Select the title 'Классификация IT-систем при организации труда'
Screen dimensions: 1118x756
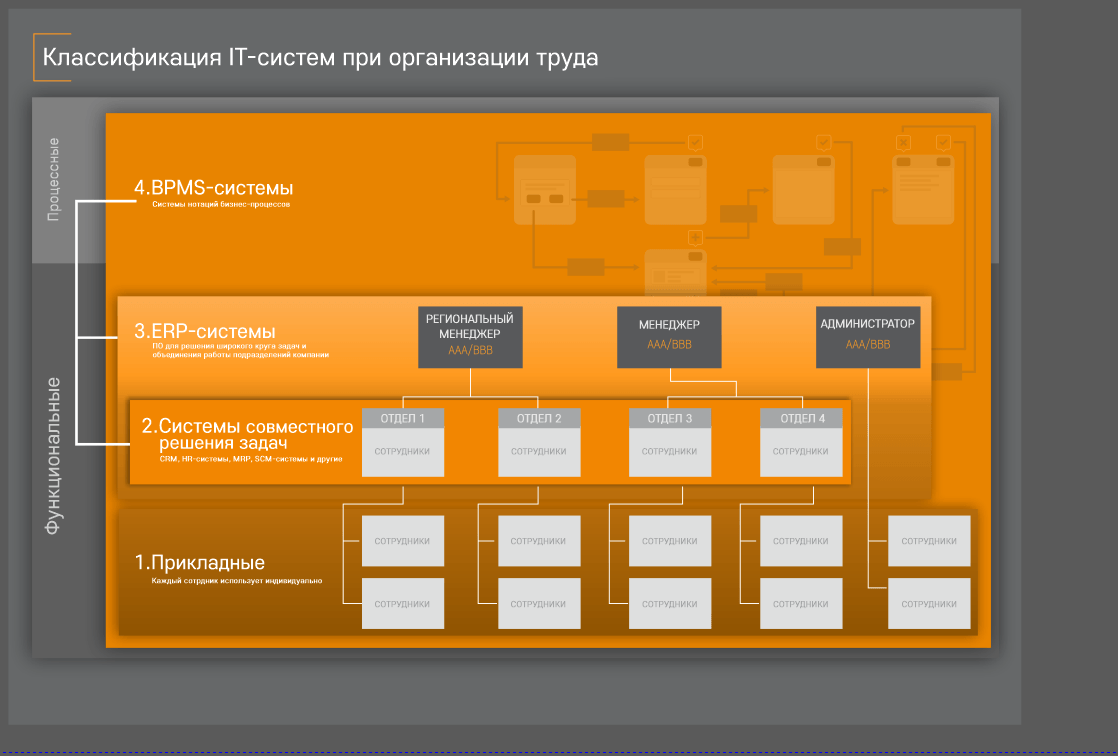tap(320, 57)
